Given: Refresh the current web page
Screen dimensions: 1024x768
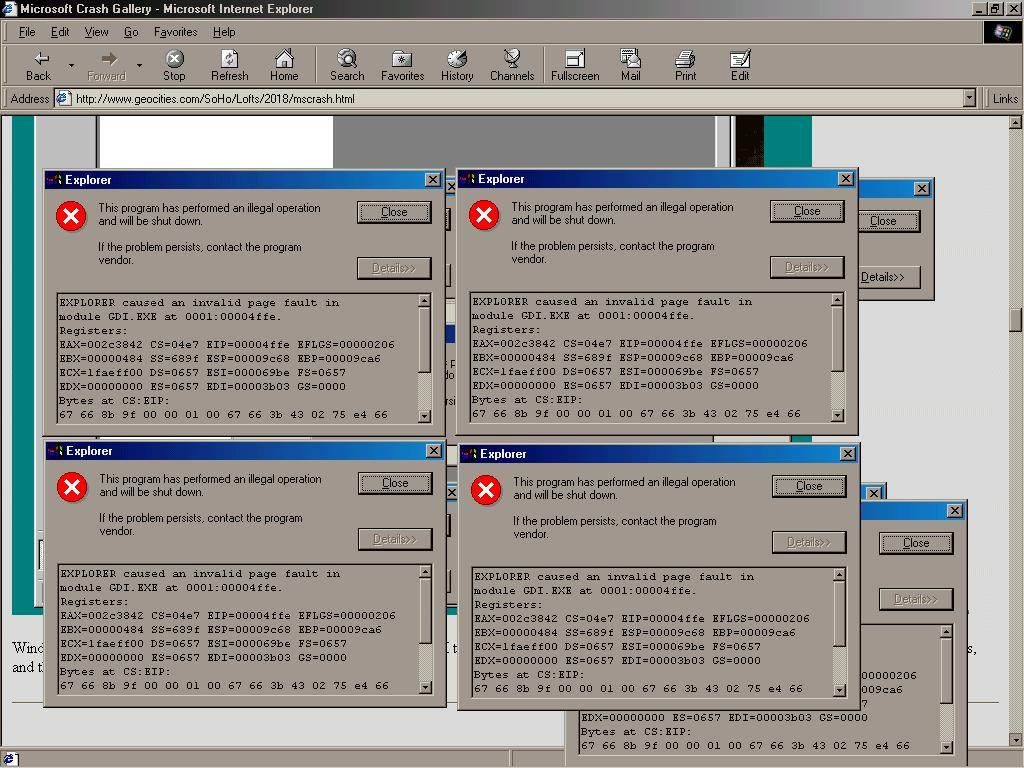Looking at the screenshot, I should tap(229, 65).
